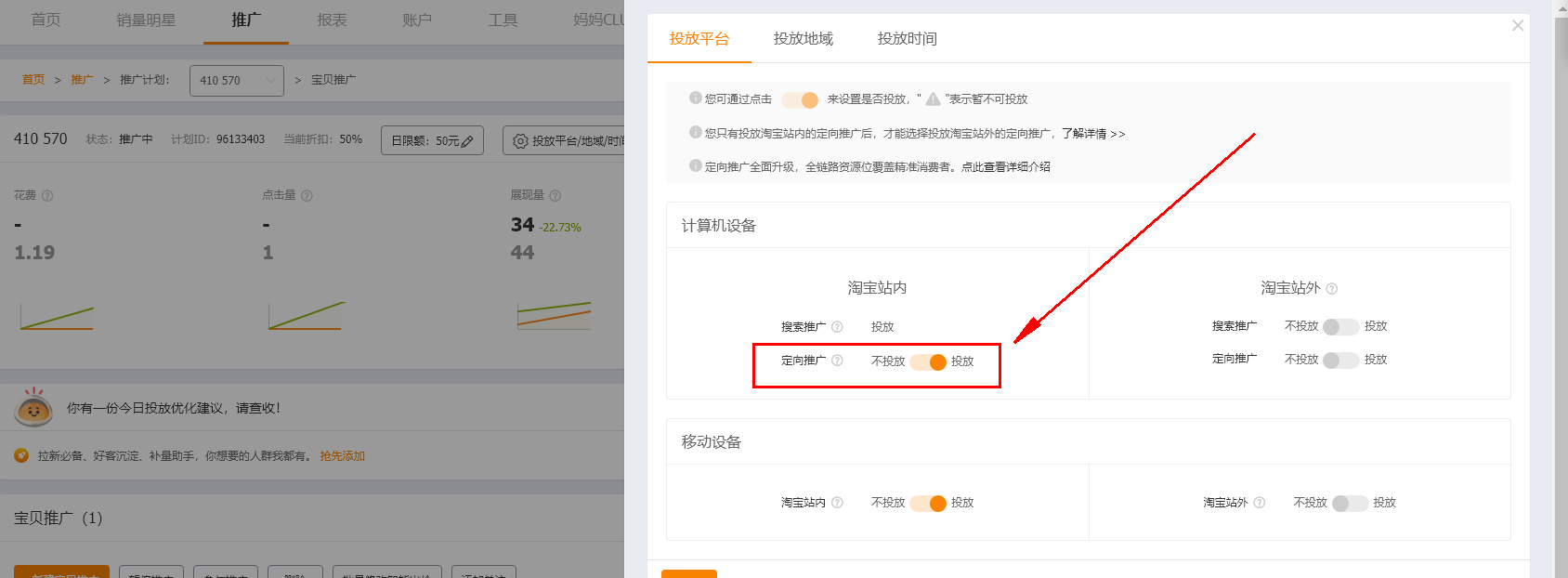
Task: Toggle 搜索推广 switch under 淘宝站外
Action: pyautogui.click(x=1341, y=326)
